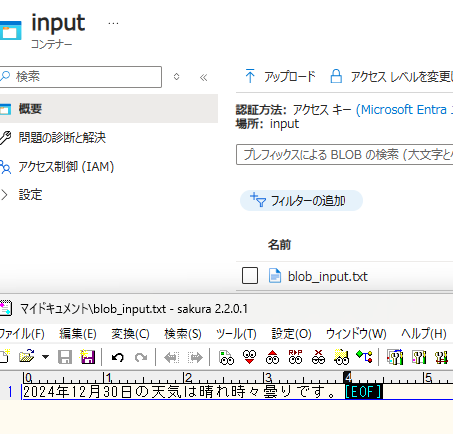
Task: Click line number 1 in editor gutter
Action: 10,391
